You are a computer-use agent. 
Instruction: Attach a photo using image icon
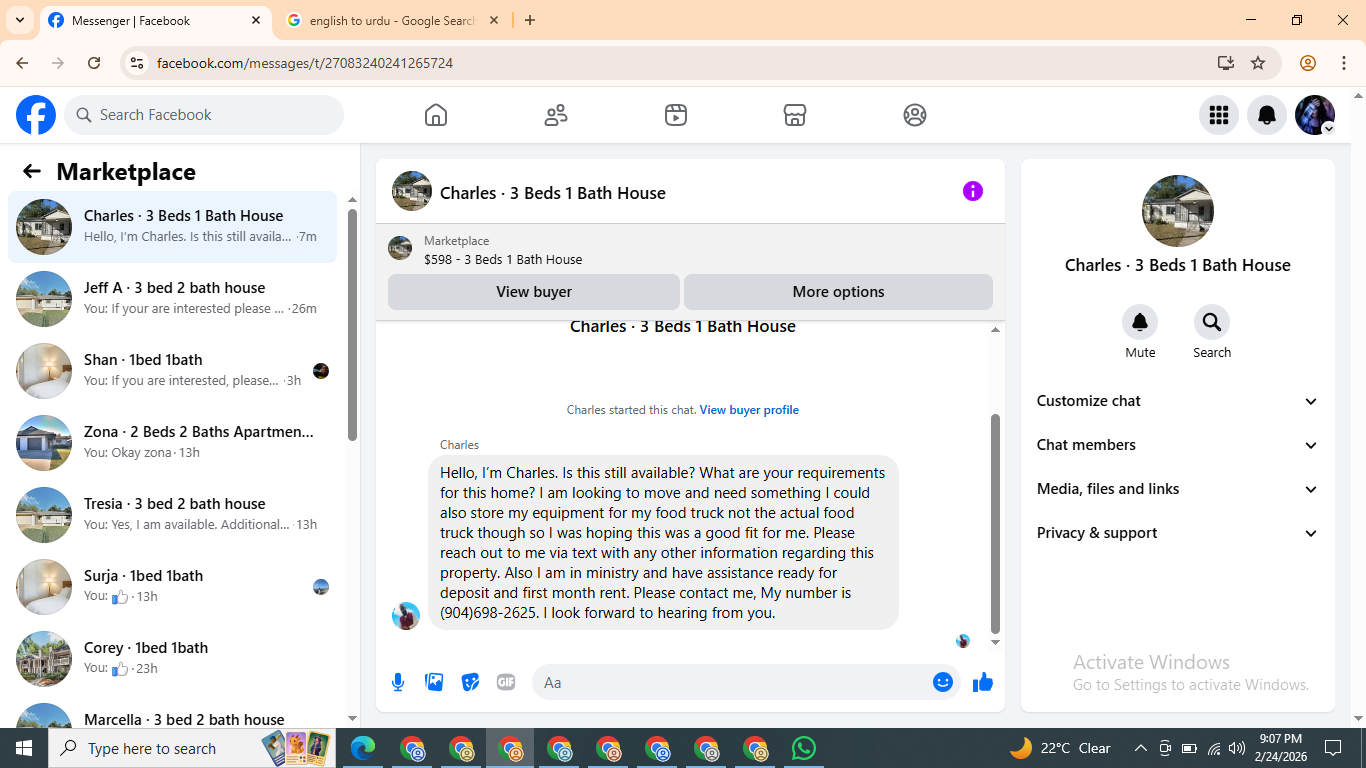pyautogui.click(x=434, y=682)
